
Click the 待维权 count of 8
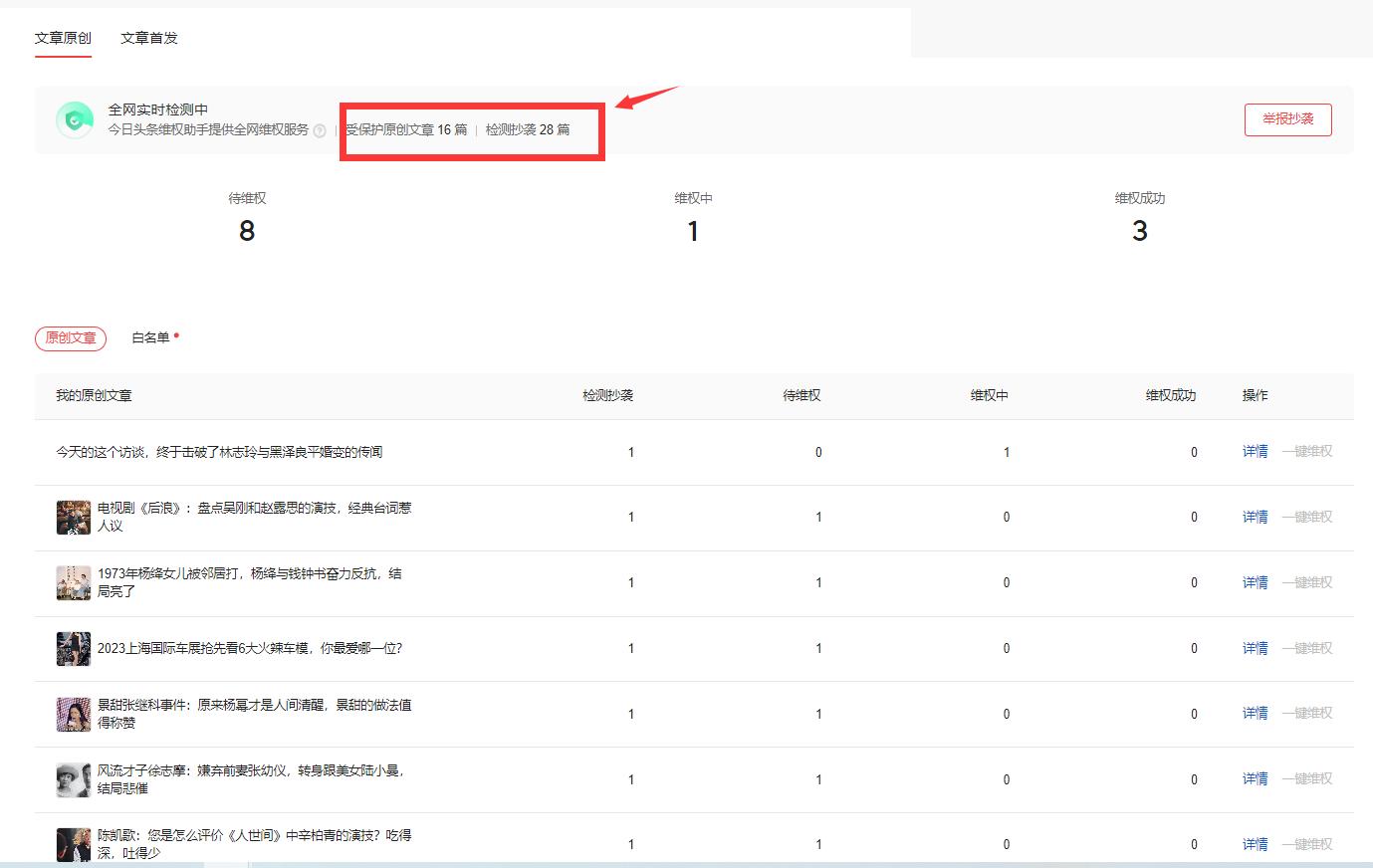tap(247, 231)
